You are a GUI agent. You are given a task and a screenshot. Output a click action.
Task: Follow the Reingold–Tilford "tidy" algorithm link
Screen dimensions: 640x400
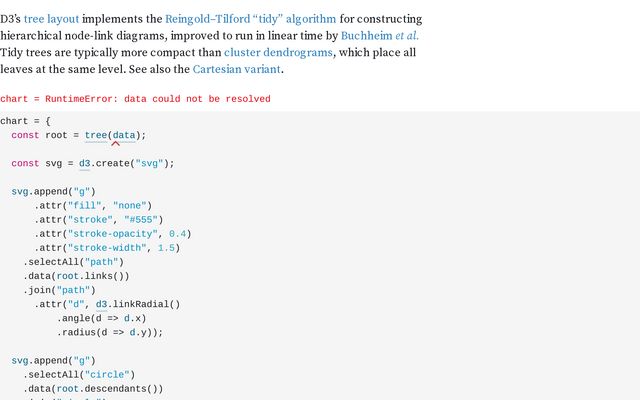tap(250, 19)
